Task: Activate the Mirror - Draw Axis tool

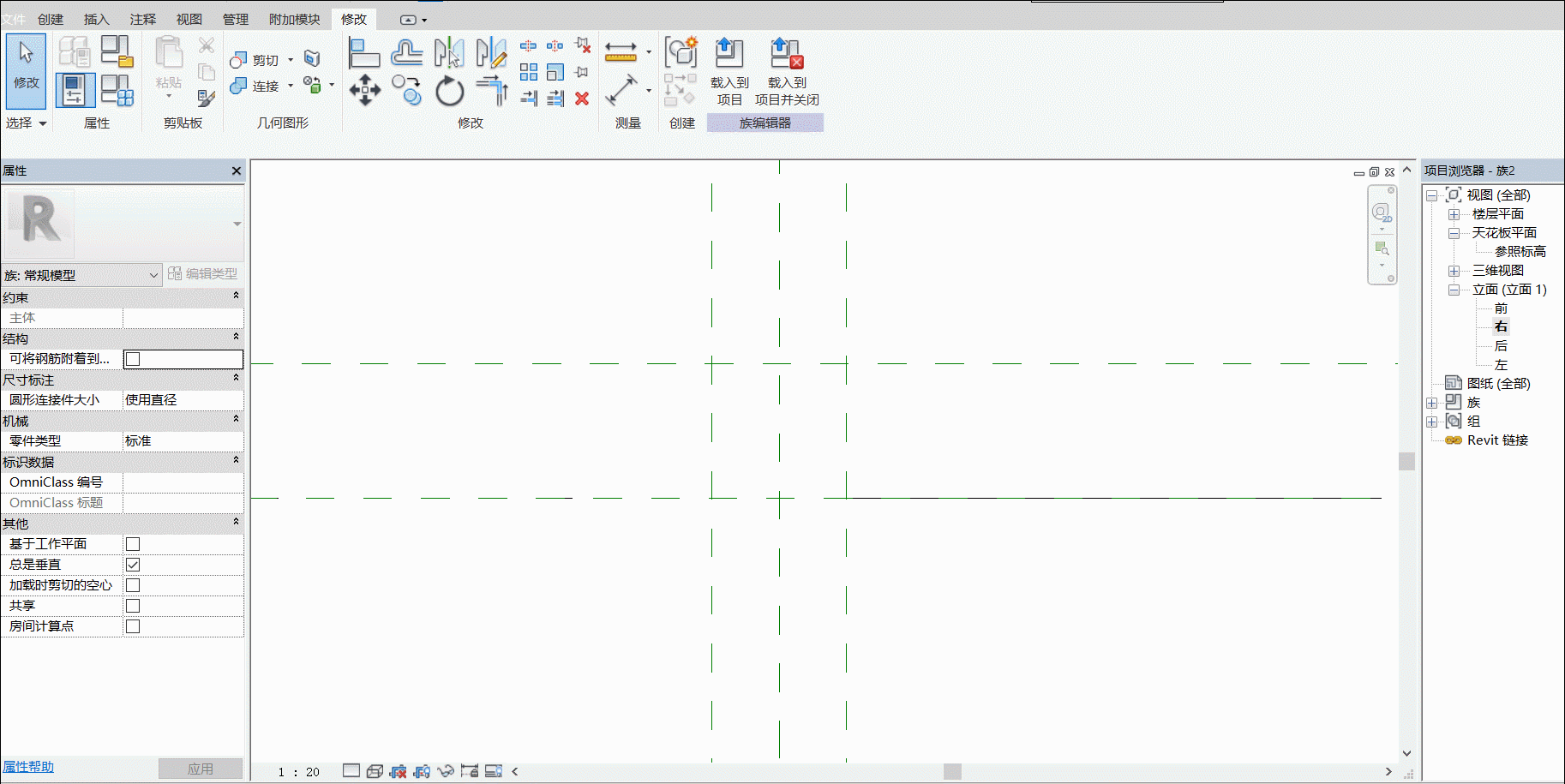Action: 491,53
